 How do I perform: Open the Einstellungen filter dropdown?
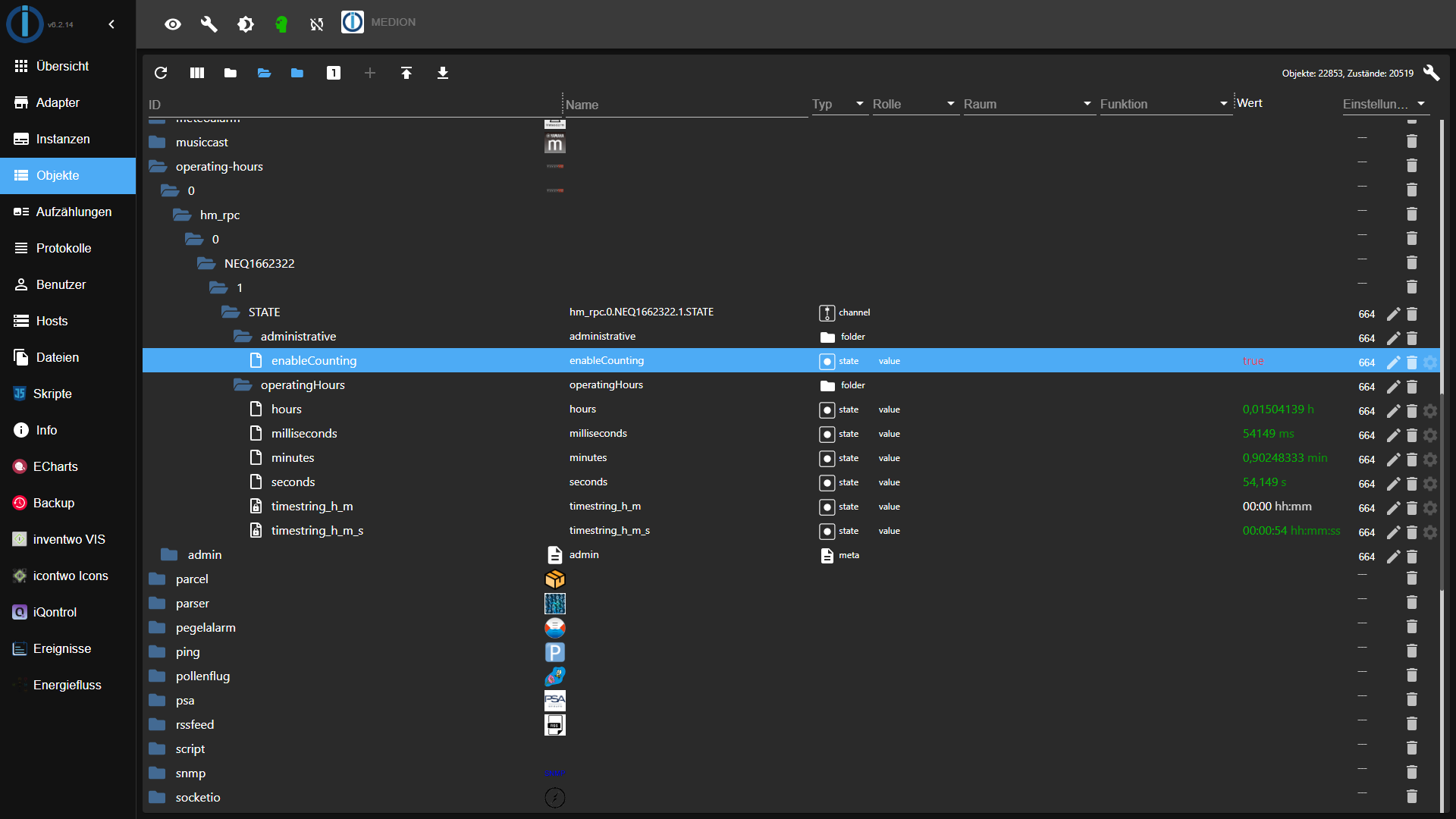(1385, 104)
